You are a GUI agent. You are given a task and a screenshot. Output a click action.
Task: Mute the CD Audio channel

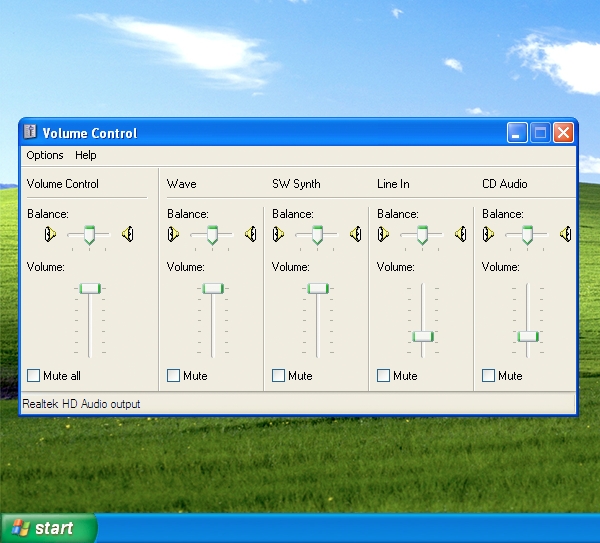tap(488, 375)
